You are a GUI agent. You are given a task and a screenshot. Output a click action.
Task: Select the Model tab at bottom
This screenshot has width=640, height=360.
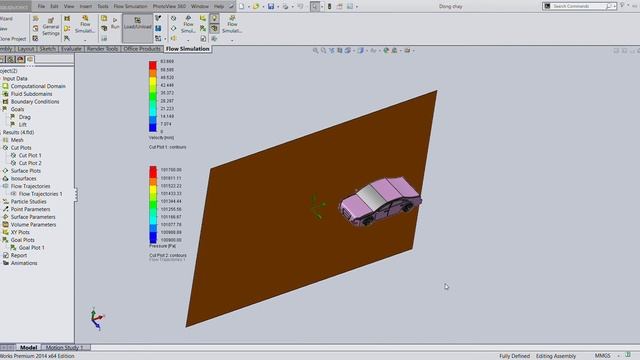(x=28, y=347)
